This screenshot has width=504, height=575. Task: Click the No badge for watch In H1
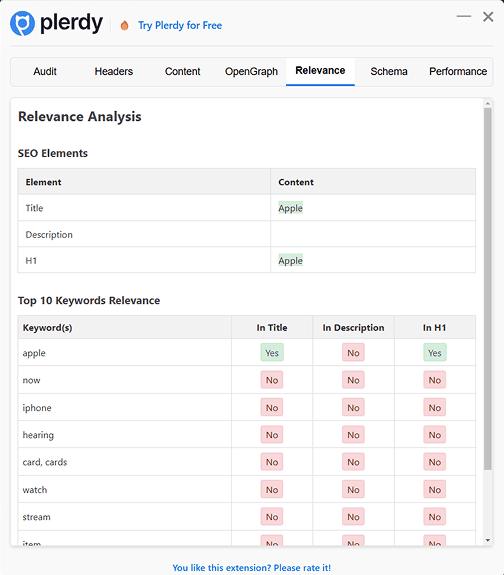tap(435, 490)
